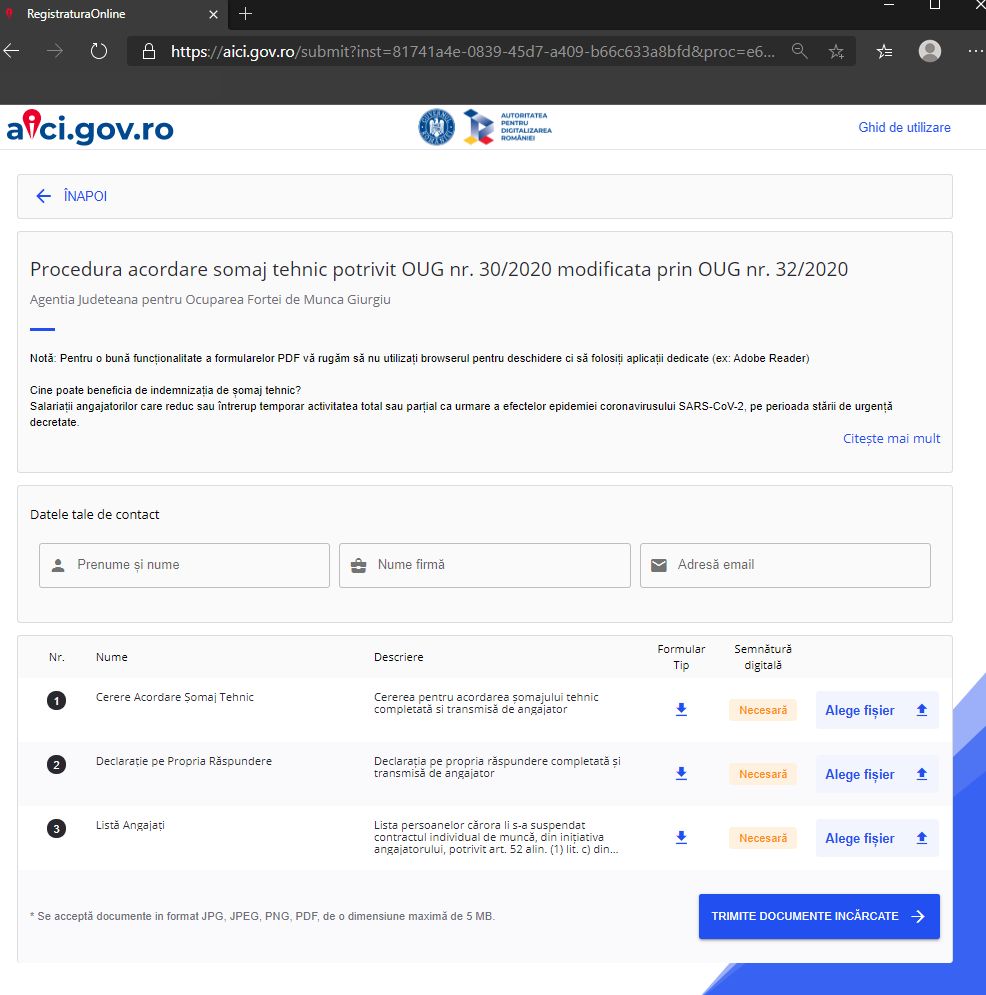This screenshot has width=986, height=995.
Task: Click the person icon in name field
Action: [58, 565]
